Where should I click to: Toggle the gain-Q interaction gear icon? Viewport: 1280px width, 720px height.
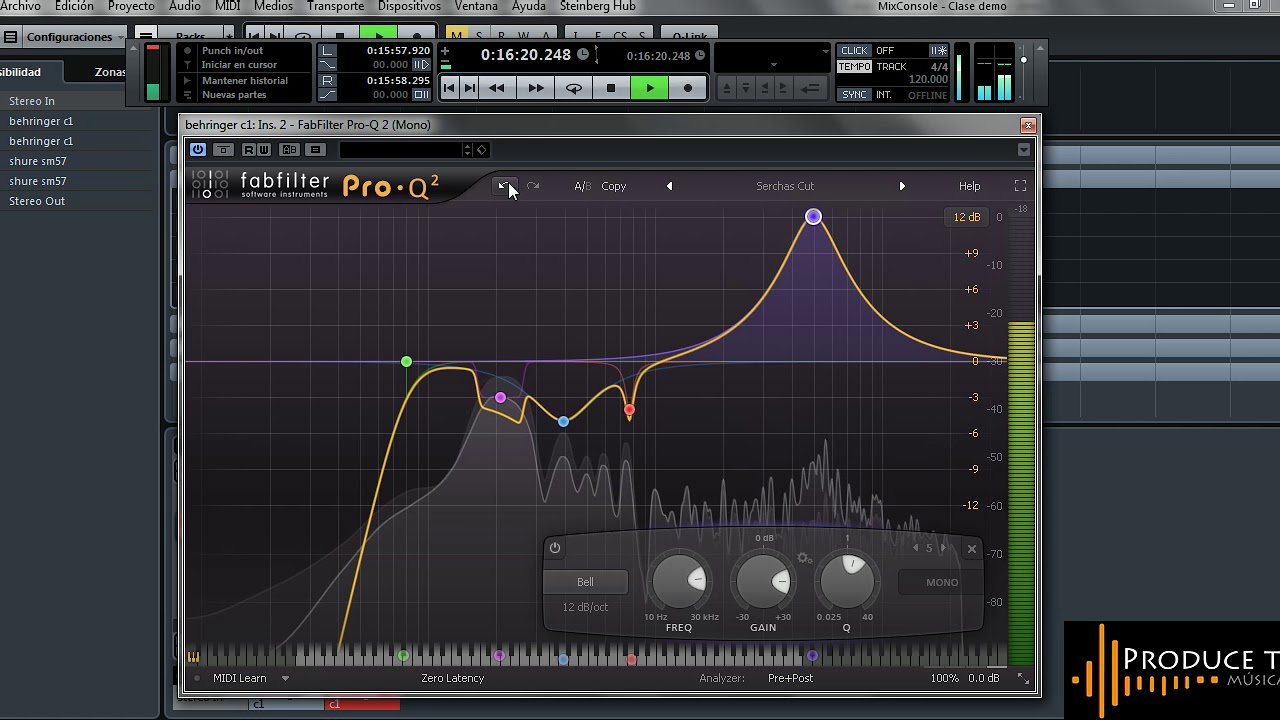click(x=804, y=558)
